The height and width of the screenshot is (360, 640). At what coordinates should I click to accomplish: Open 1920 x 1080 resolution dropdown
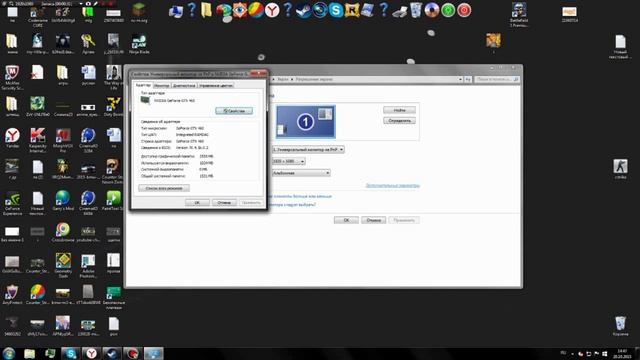[x=288, y=161]
